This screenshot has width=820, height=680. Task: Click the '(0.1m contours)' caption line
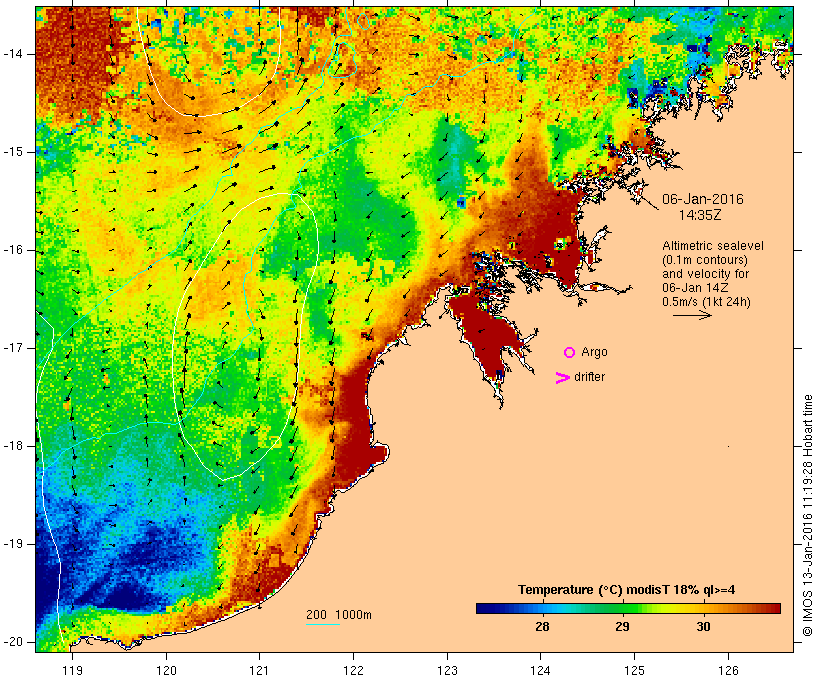point(704,260)
